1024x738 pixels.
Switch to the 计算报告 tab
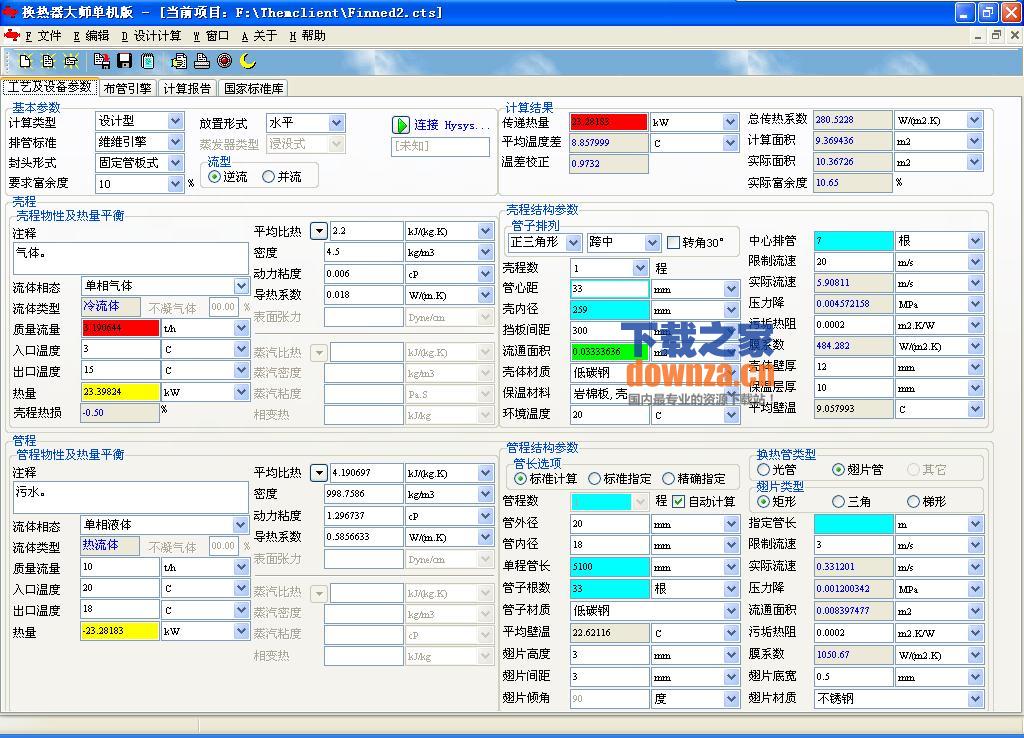tap(187, 88)
